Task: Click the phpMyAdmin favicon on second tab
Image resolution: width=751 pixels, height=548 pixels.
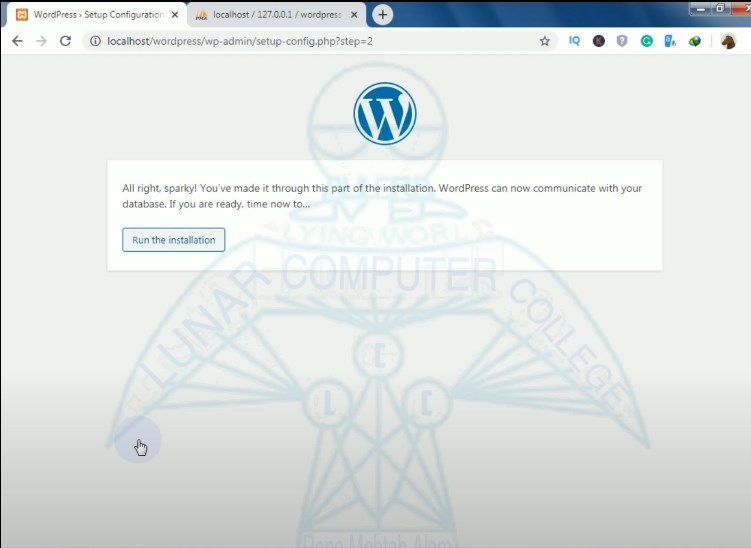Action: pyautogui.click(x=202, y=15)
